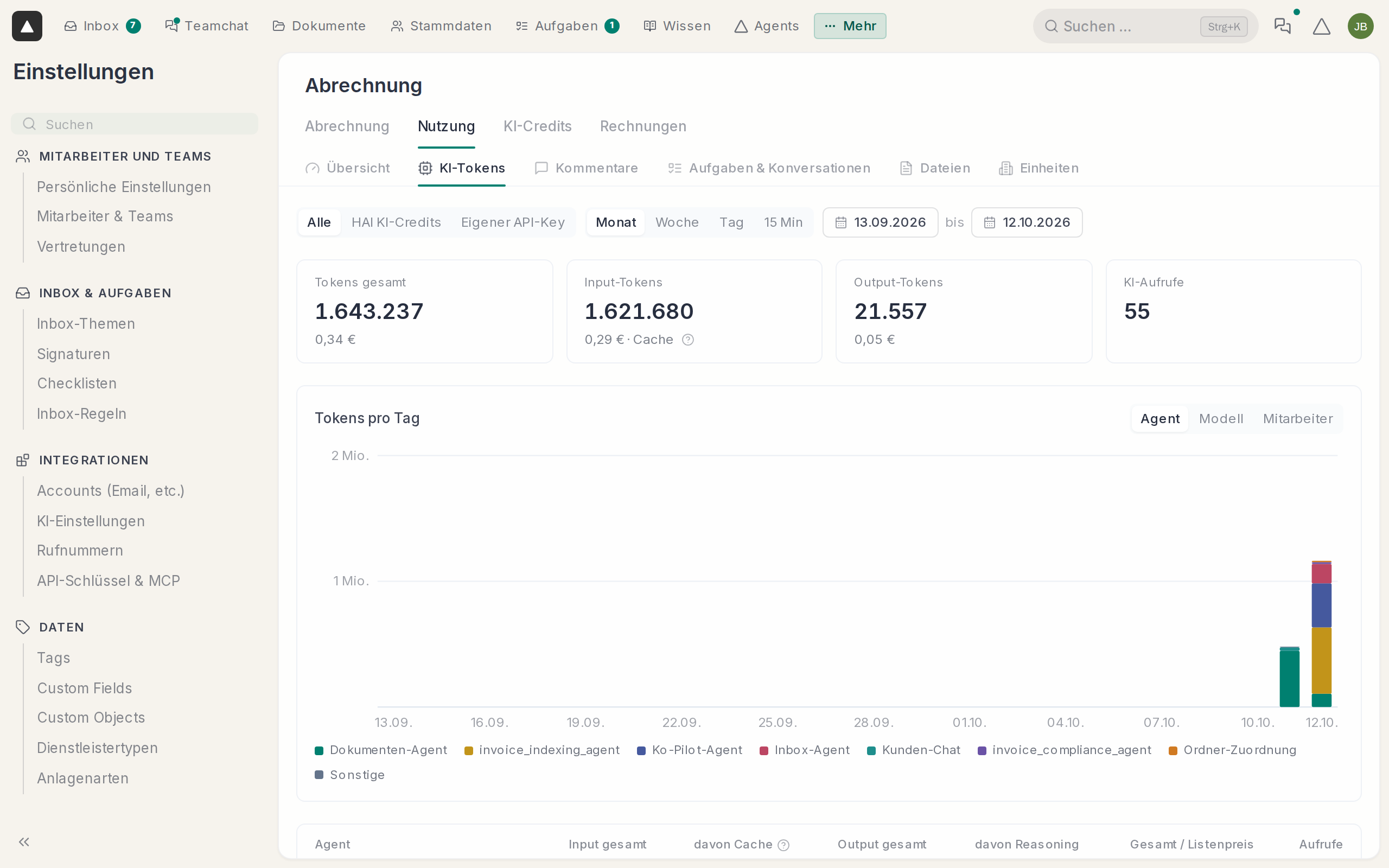Open KI-Einstellungen in the sidebar

click(91, 521)
